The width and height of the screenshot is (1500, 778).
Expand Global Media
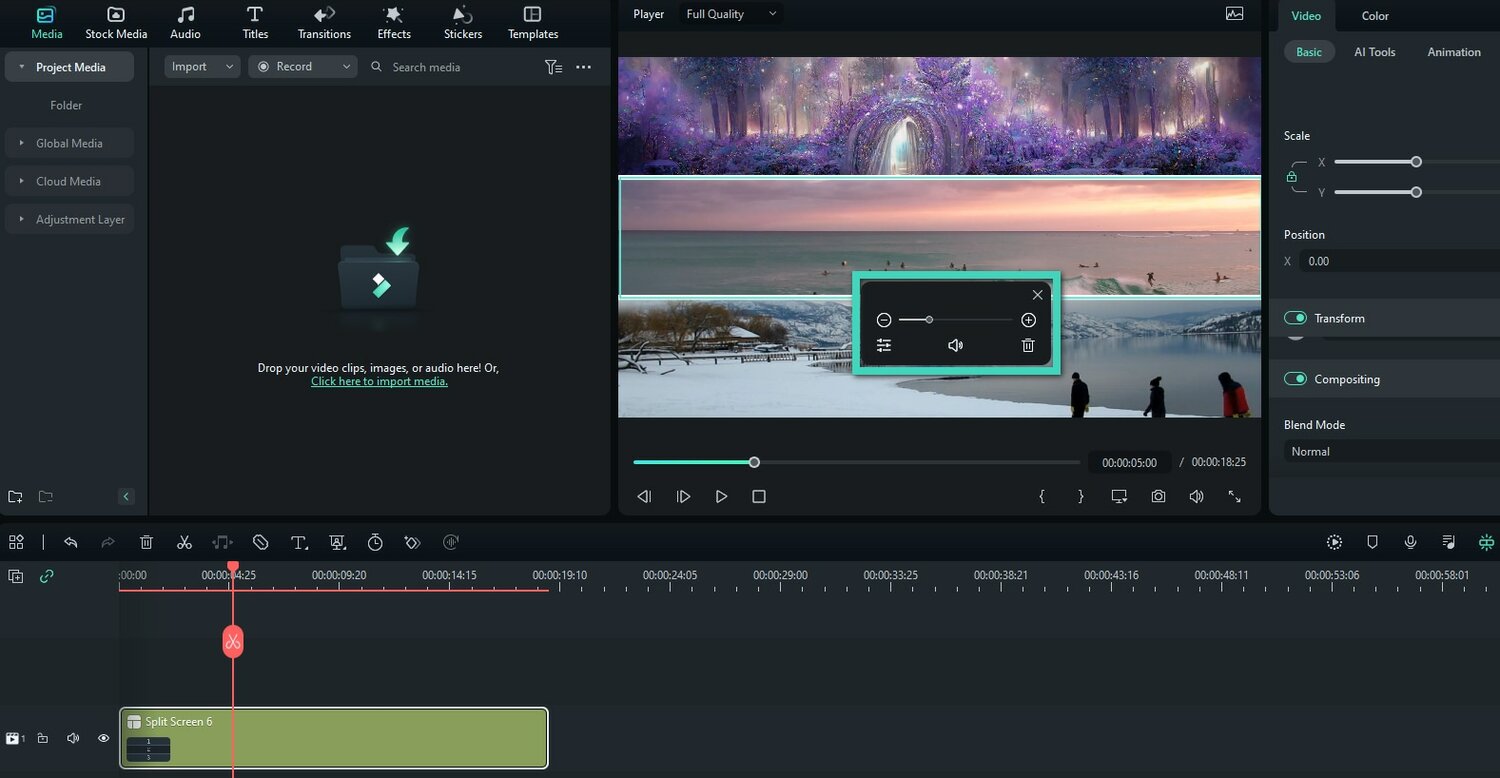[21, 143]
